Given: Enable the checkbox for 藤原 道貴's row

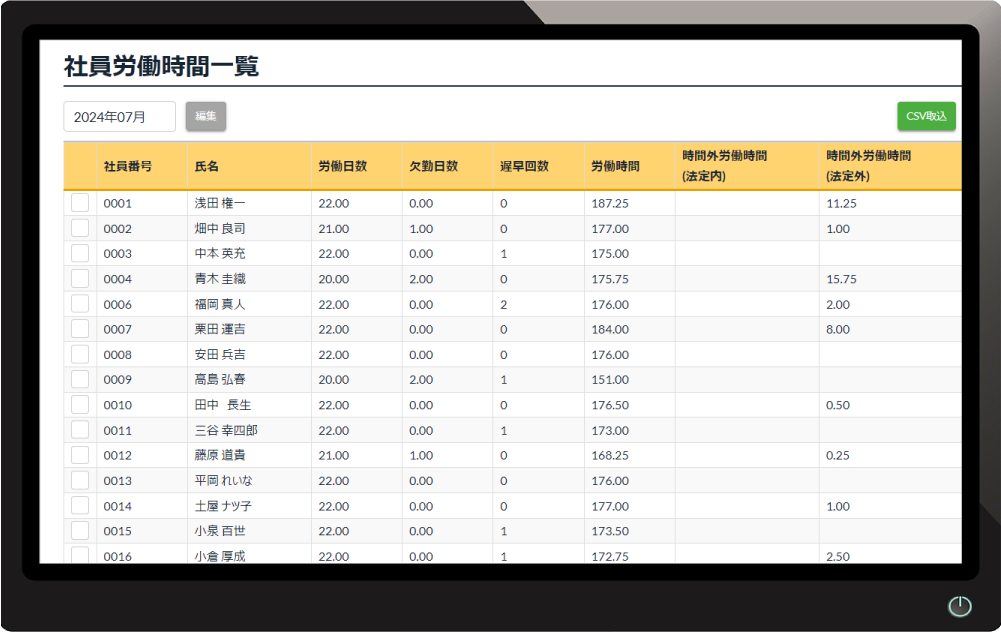Looking at the screenshot, I should [80, 455].
